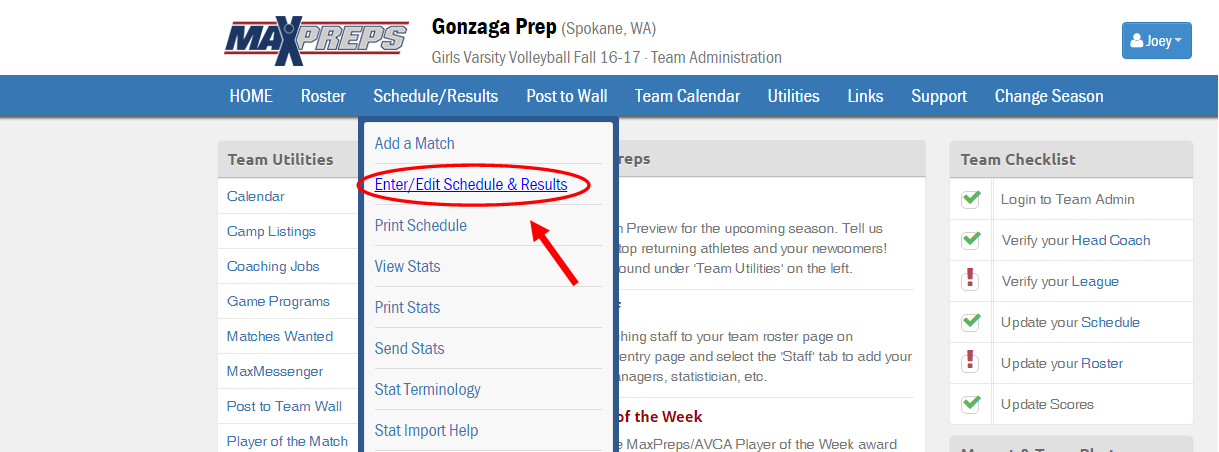Click the green check beside Update Scores
1219x452 pixels.
[970, 404]
